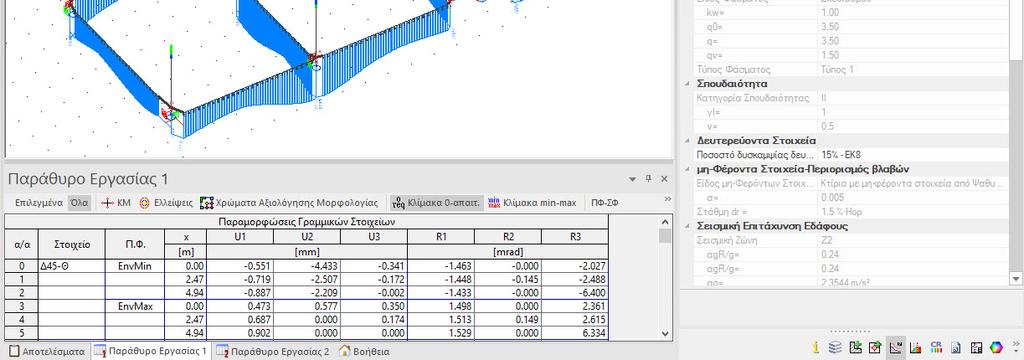Click the table vertical scrollbar down arrow

point(665,334)
